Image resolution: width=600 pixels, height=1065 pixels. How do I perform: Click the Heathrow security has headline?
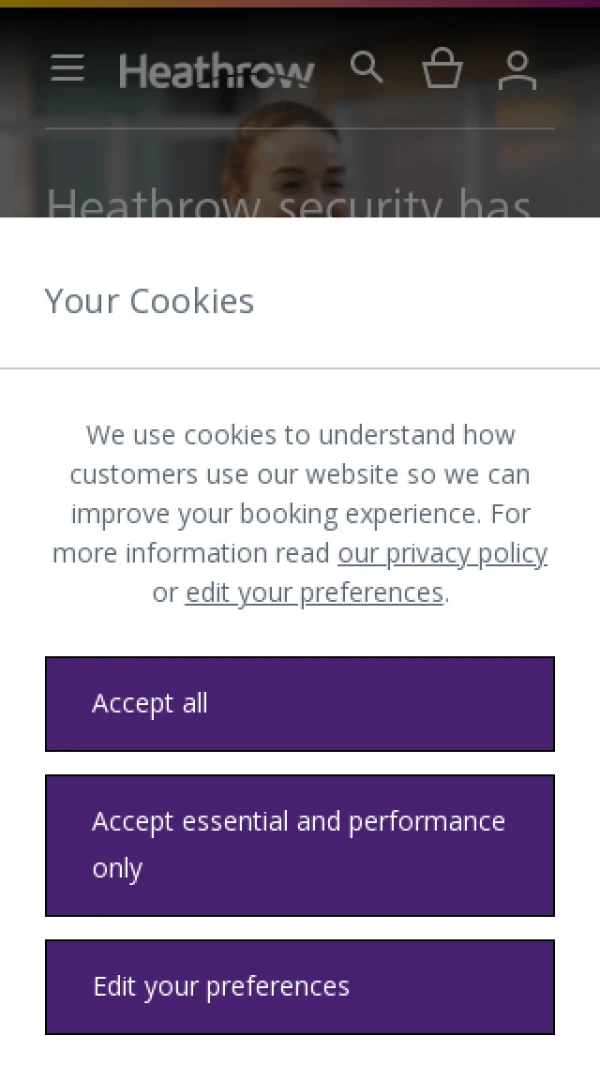tap(288, 202)
